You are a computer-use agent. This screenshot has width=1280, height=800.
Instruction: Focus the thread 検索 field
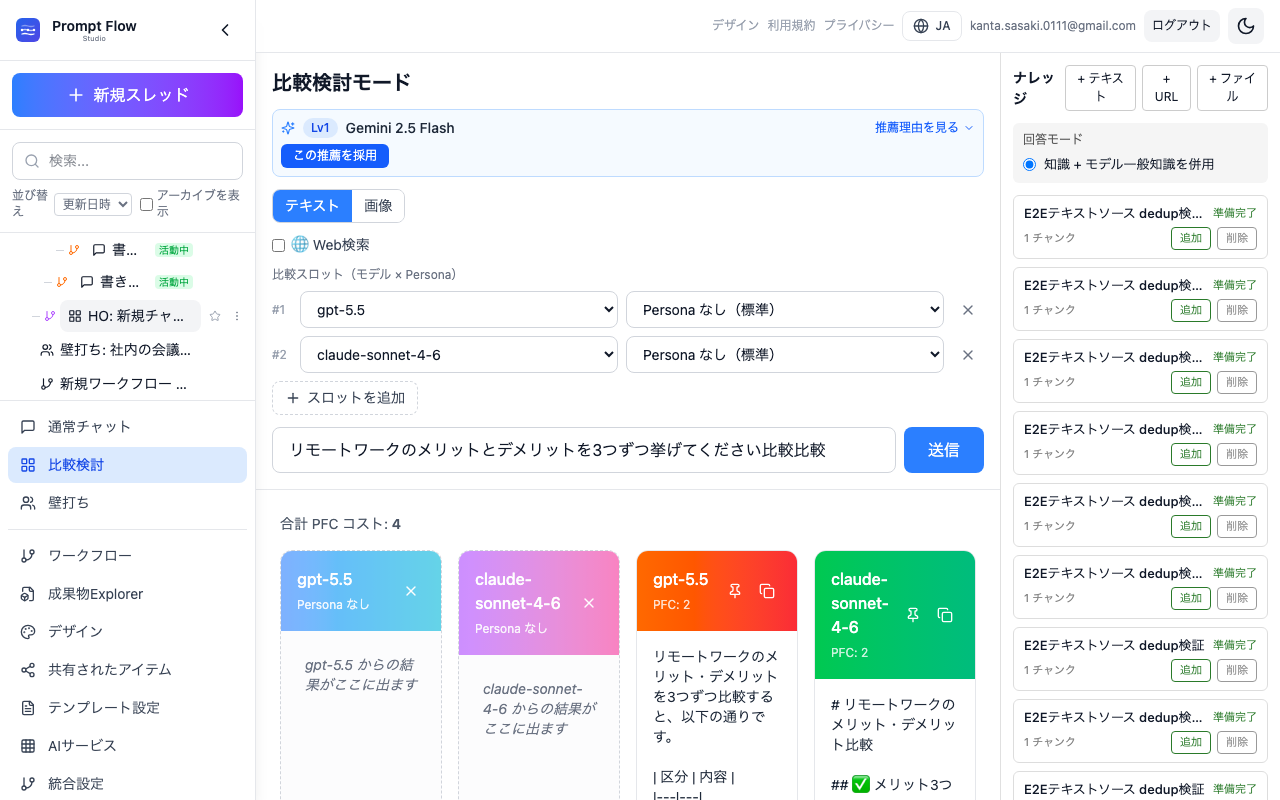(x=127, y=161)
